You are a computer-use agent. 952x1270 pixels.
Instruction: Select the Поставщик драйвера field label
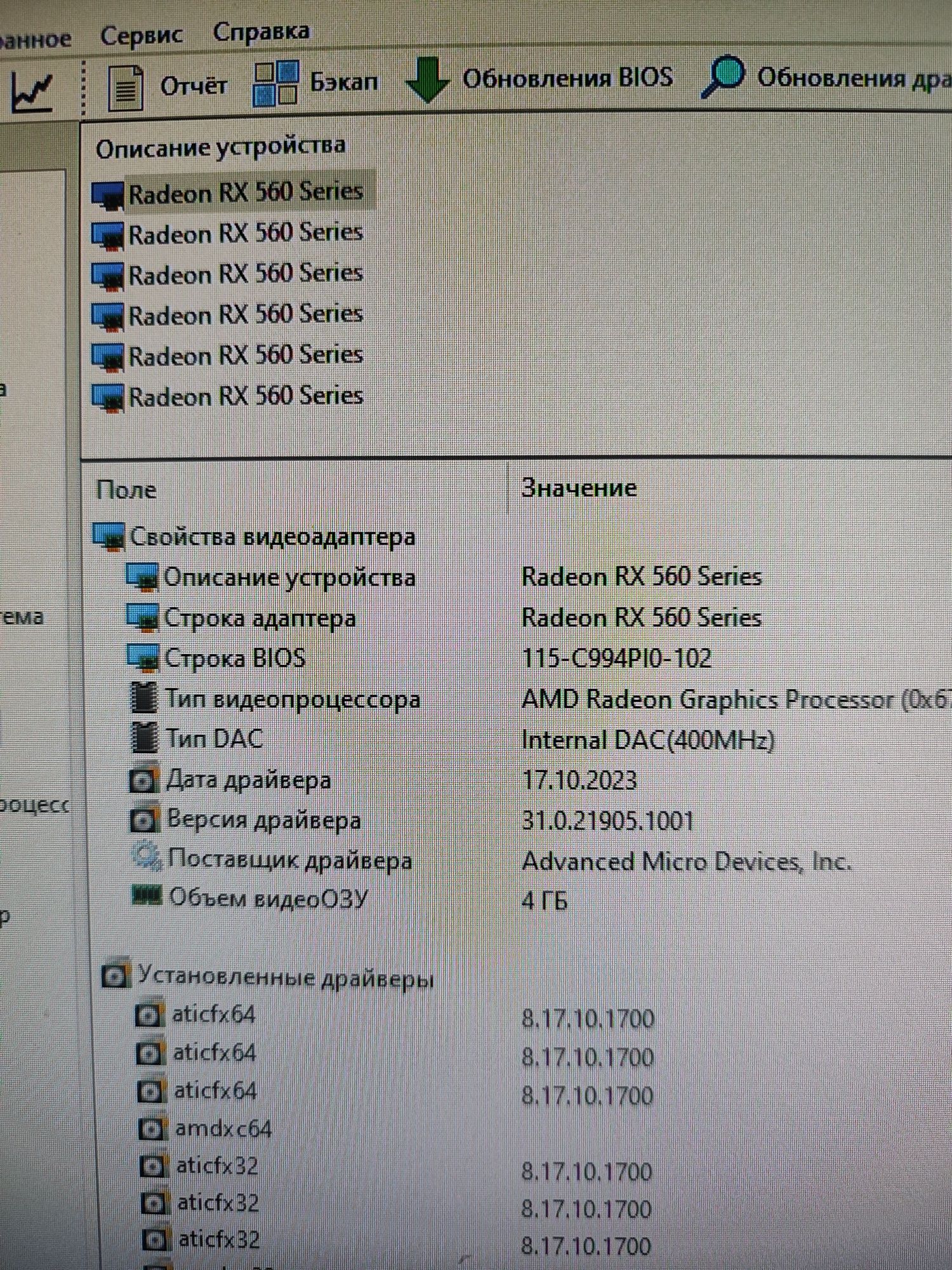(x=290, y=860)
